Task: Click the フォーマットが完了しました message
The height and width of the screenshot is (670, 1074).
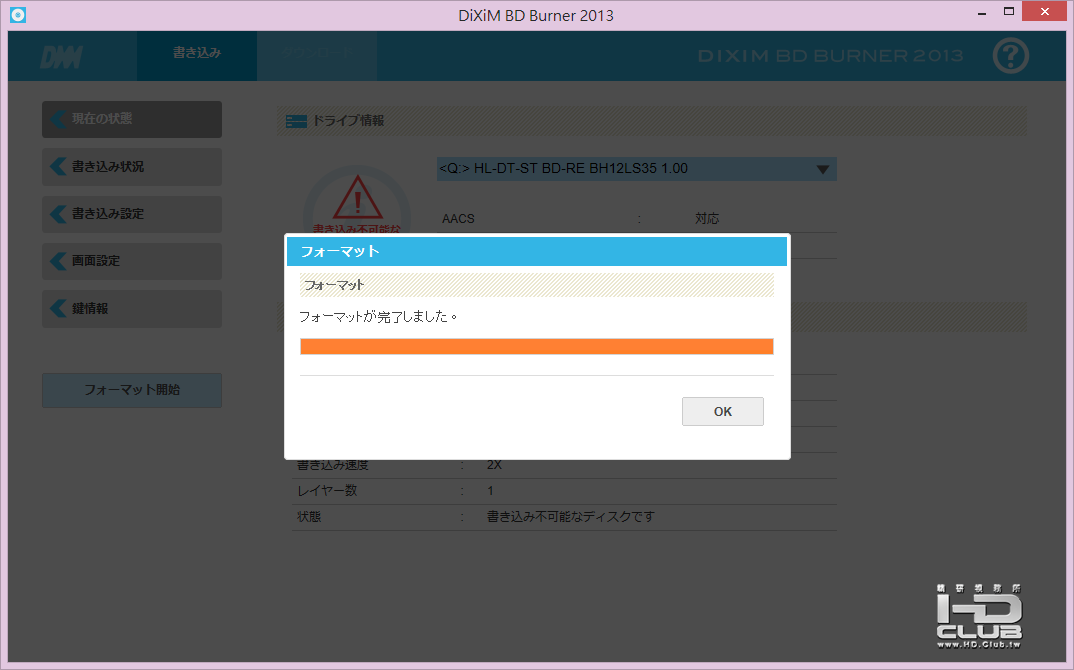Action: point(378,317)
